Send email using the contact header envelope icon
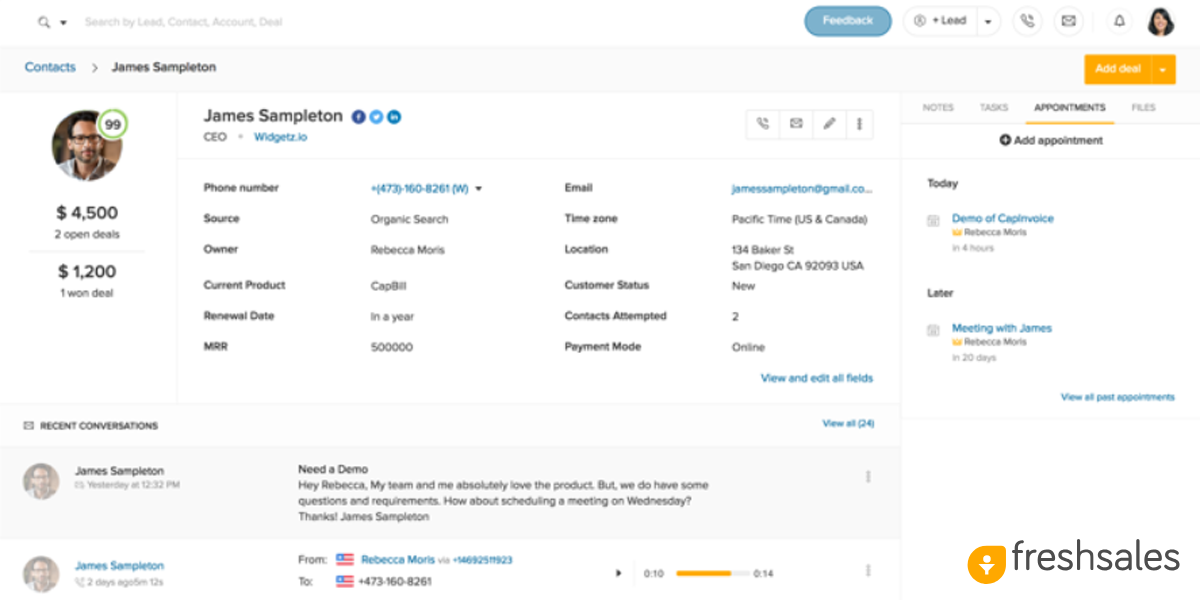 point(796,124)
